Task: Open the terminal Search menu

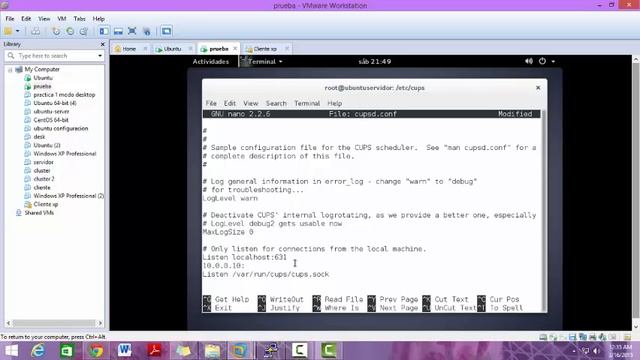Action: (x=276, y=103)
